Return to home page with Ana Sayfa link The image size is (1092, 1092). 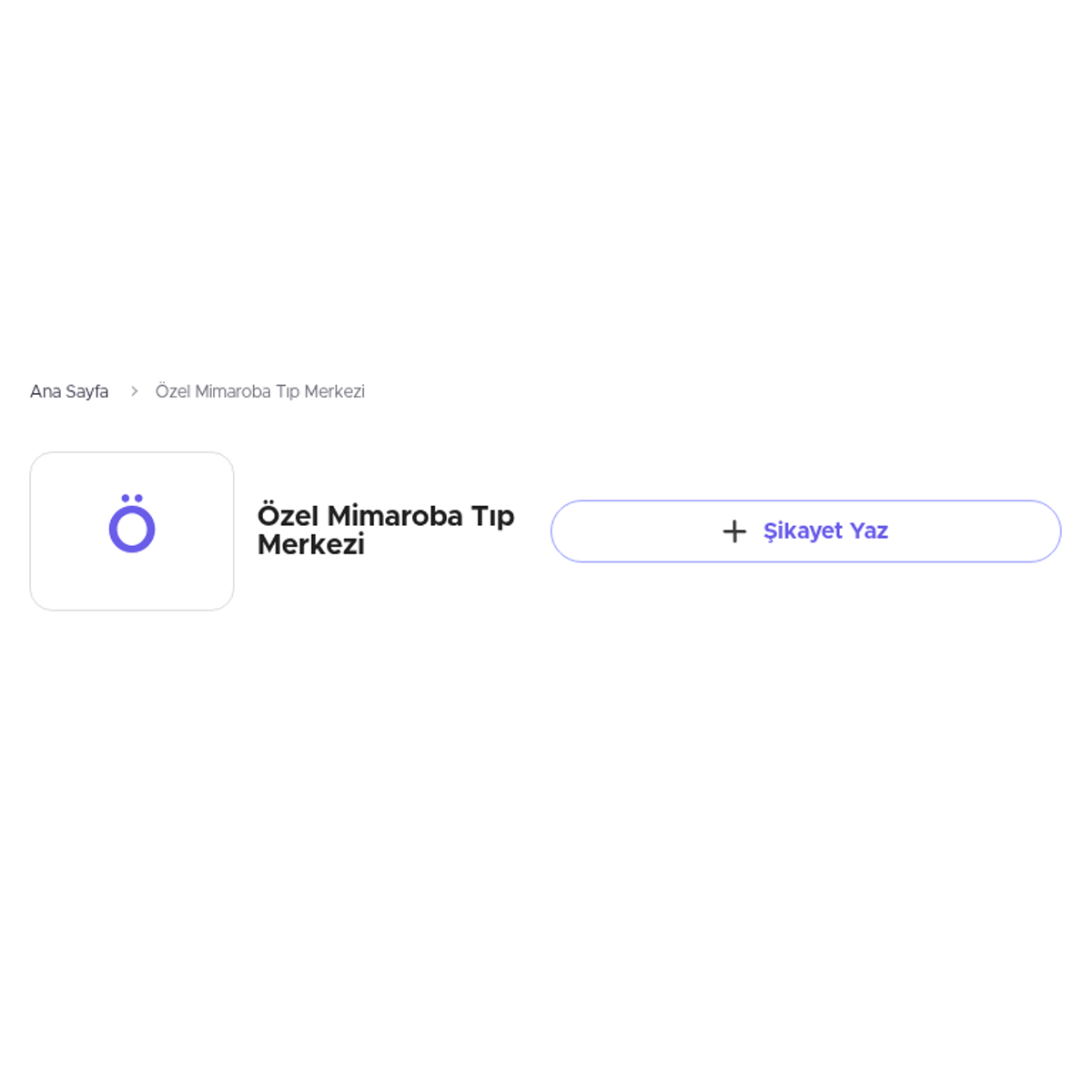coord(69,391)
